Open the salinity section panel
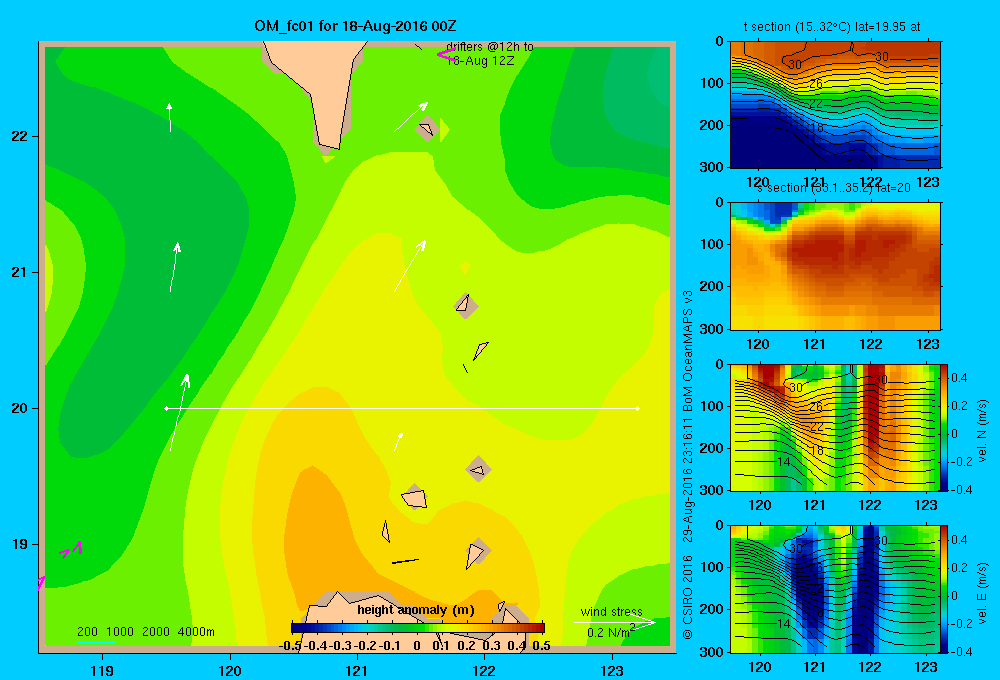1000x680 pixels. 835,266
